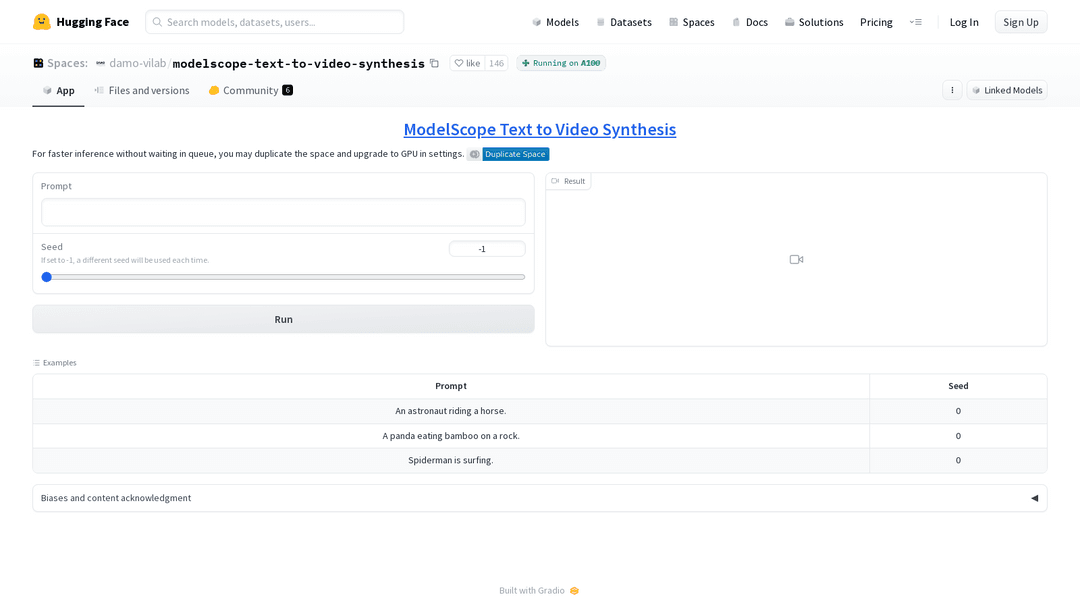1080x608 pixels.
Task: Go to Spaces in top navigation
Action: point(692,22)
